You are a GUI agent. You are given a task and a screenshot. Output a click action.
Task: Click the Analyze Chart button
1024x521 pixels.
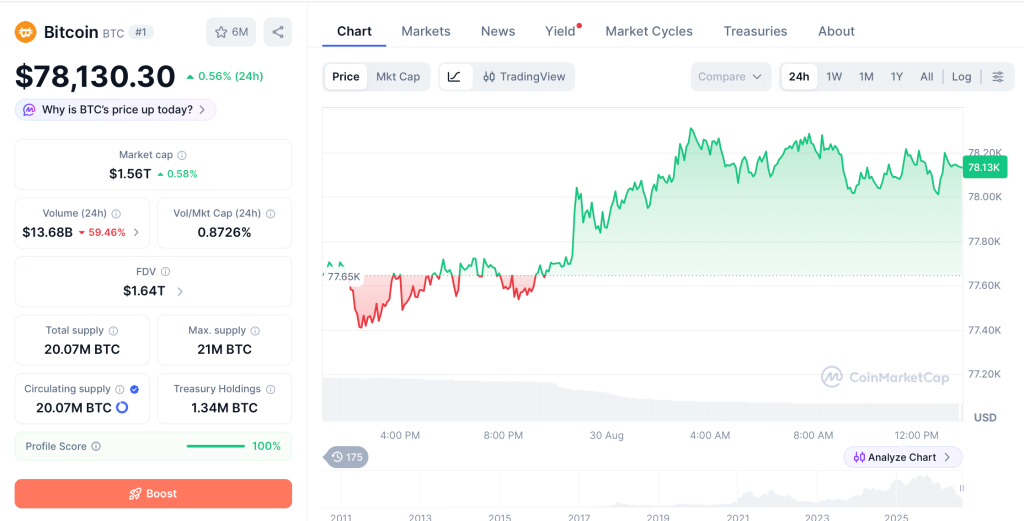[x=903, y=457]
